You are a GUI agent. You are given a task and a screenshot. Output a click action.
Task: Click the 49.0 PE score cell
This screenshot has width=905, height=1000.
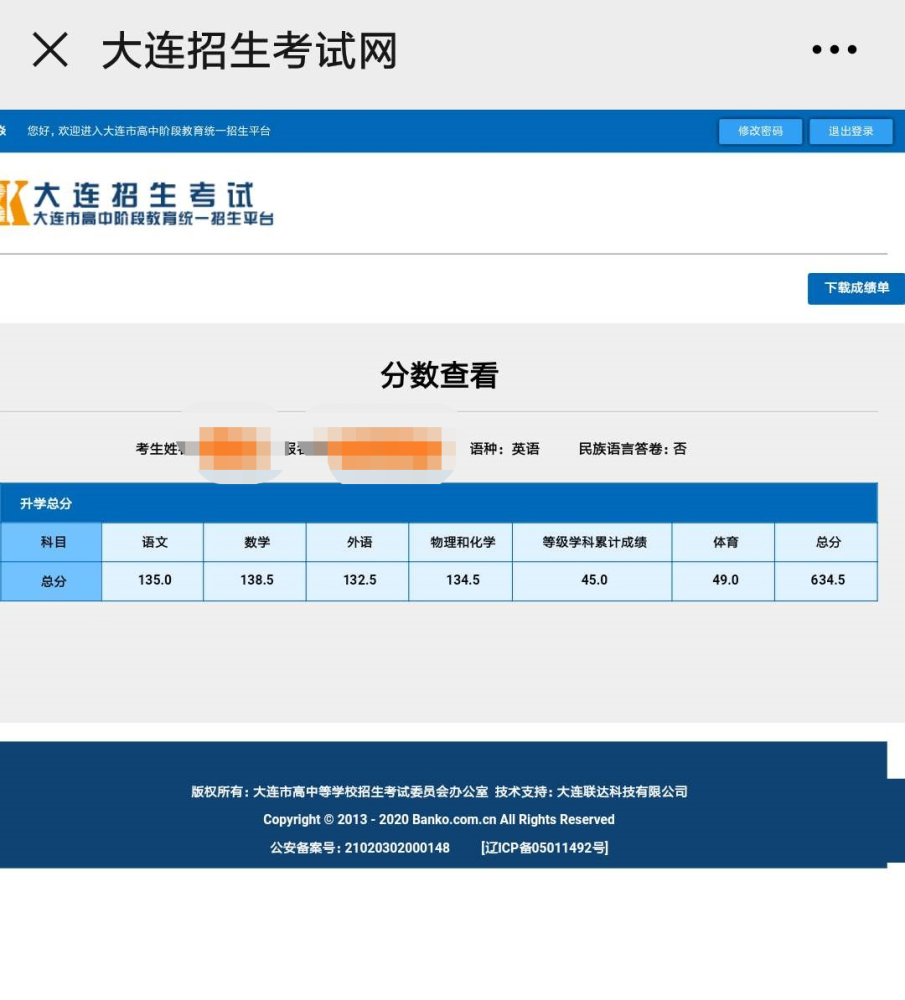[x=724, y=580]
